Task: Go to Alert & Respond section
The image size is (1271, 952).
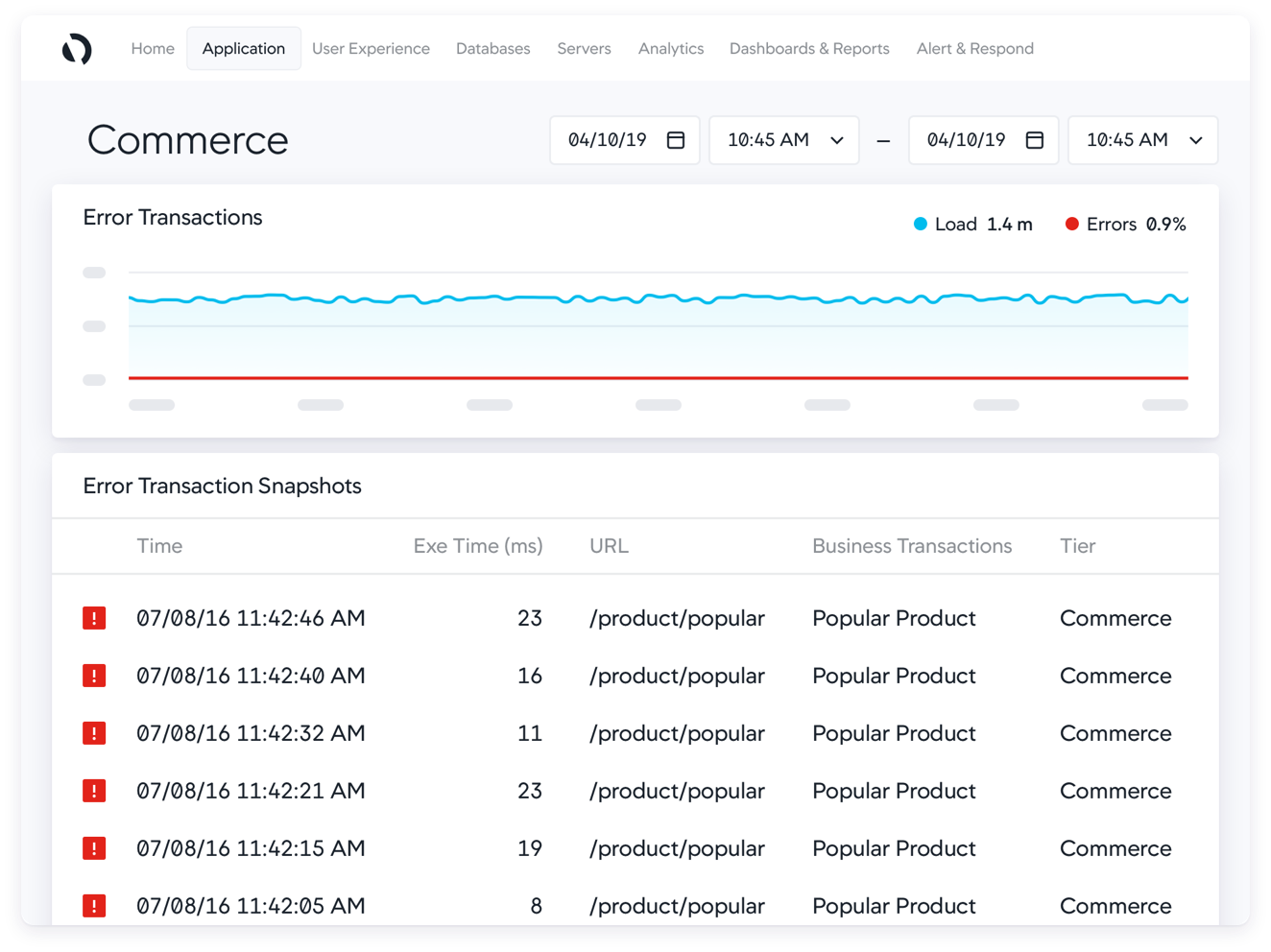Action: [974, 49]
